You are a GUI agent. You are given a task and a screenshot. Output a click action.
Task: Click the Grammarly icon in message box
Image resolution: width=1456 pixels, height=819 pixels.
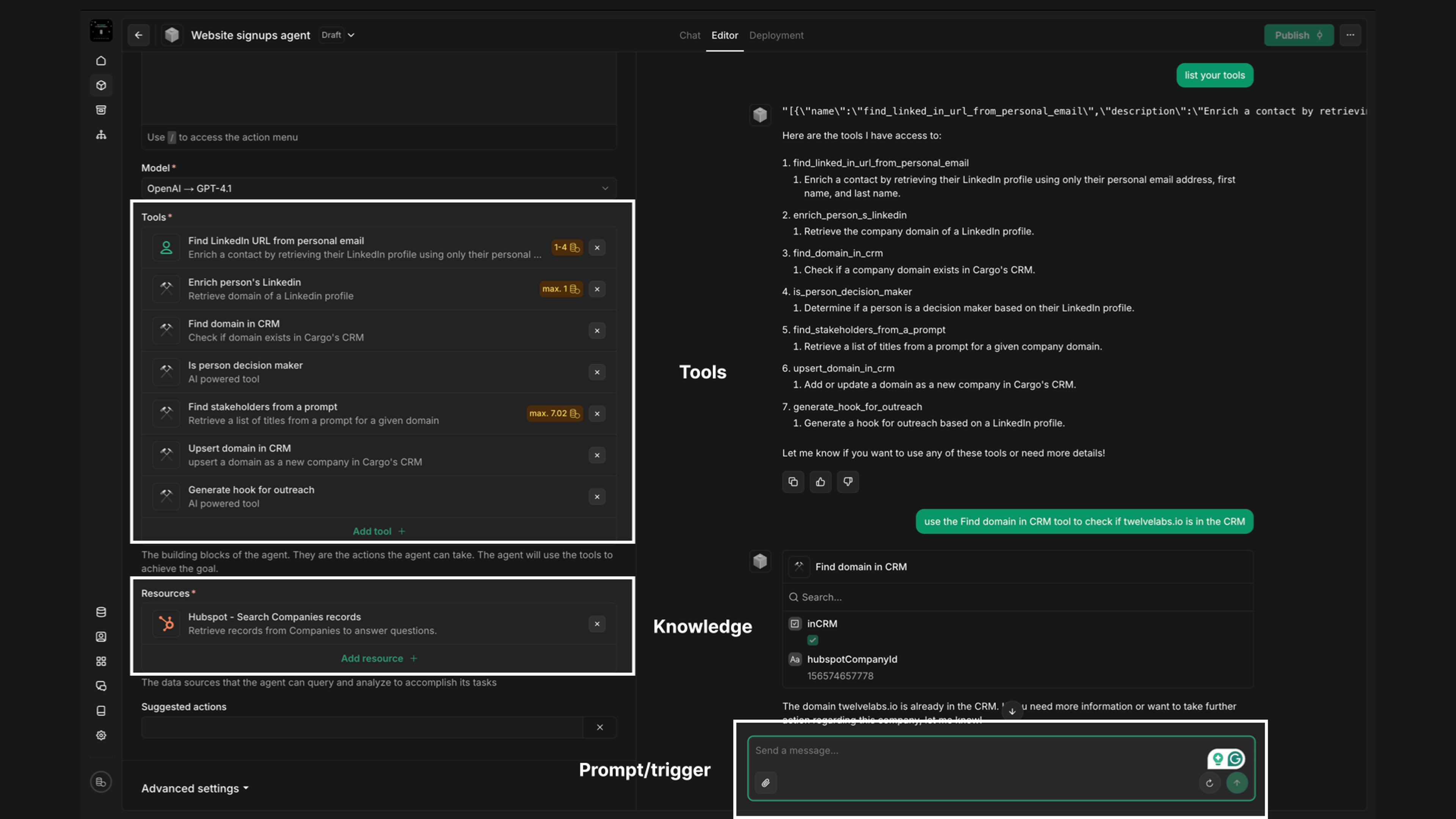click(x=1235, y=759)
